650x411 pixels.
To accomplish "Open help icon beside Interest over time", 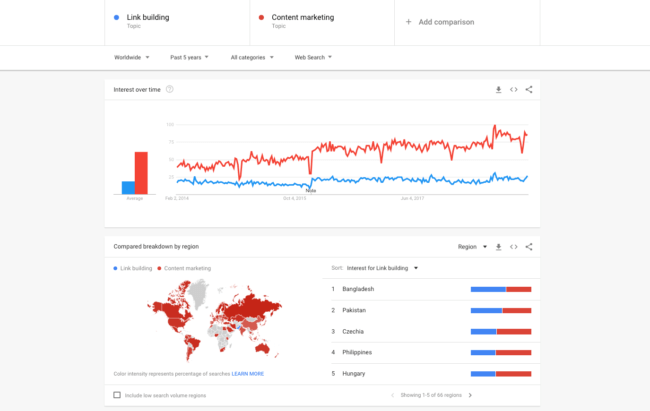I will (170, 89).
